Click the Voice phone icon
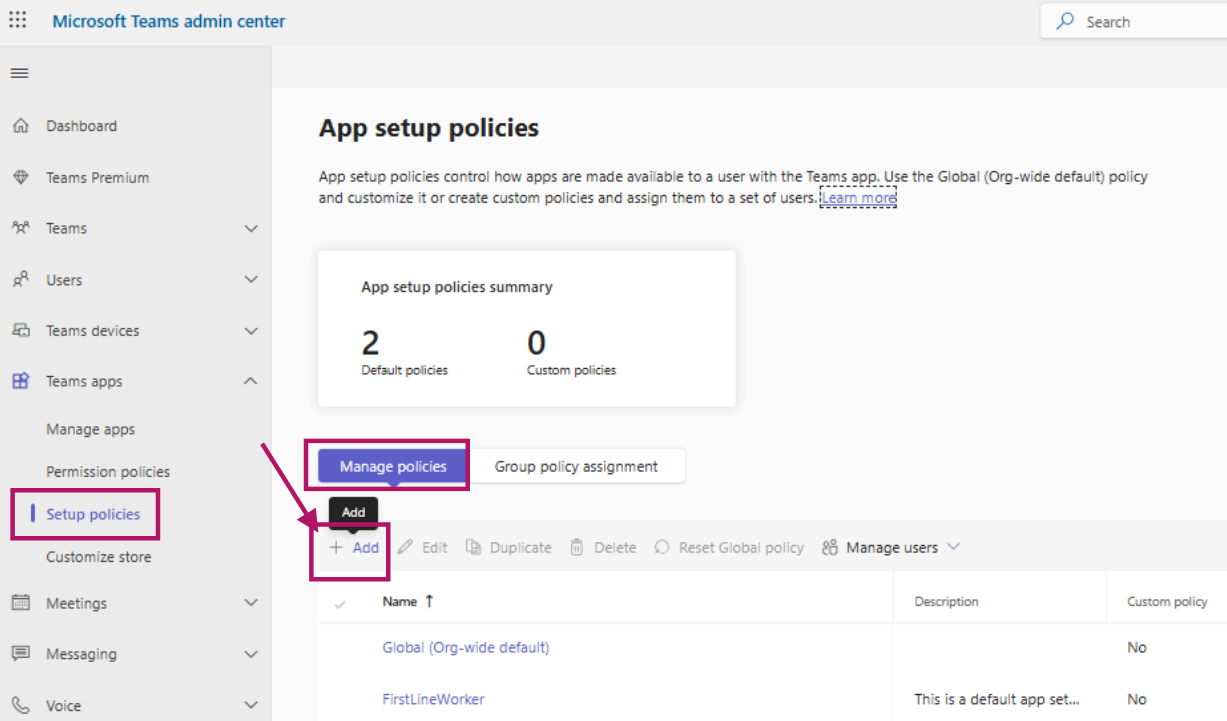This screenshot has height=721, width=1227. click(20, 705)
